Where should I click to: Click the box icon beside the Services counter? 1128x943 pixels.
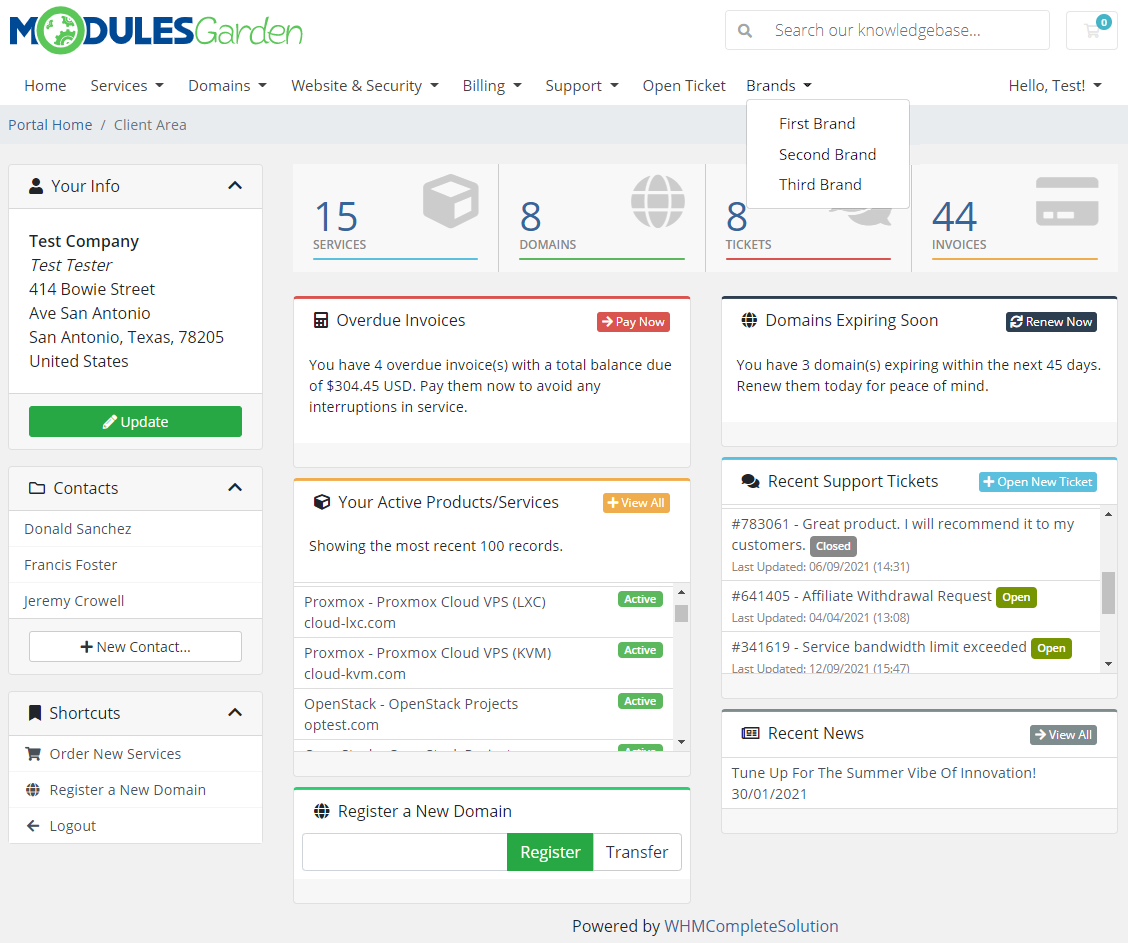click(x=450, y=201)
